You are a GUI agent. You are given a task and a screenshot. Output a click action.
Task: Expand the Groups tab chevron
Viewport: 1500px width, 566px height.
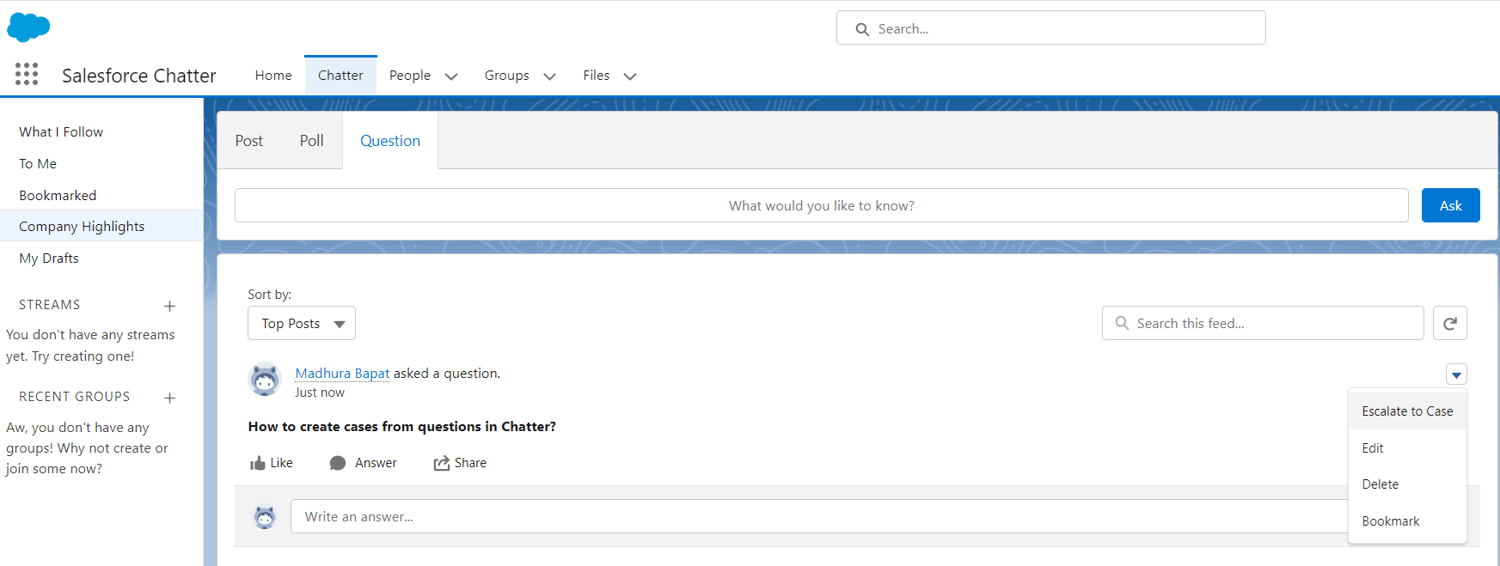tap(549, 76)
